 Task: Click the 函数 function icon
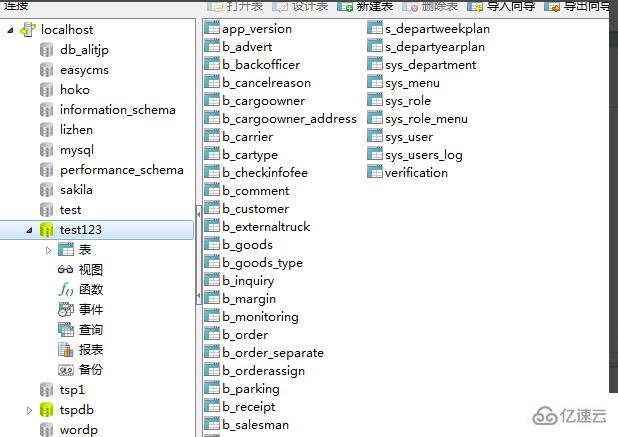click(66, 290)
